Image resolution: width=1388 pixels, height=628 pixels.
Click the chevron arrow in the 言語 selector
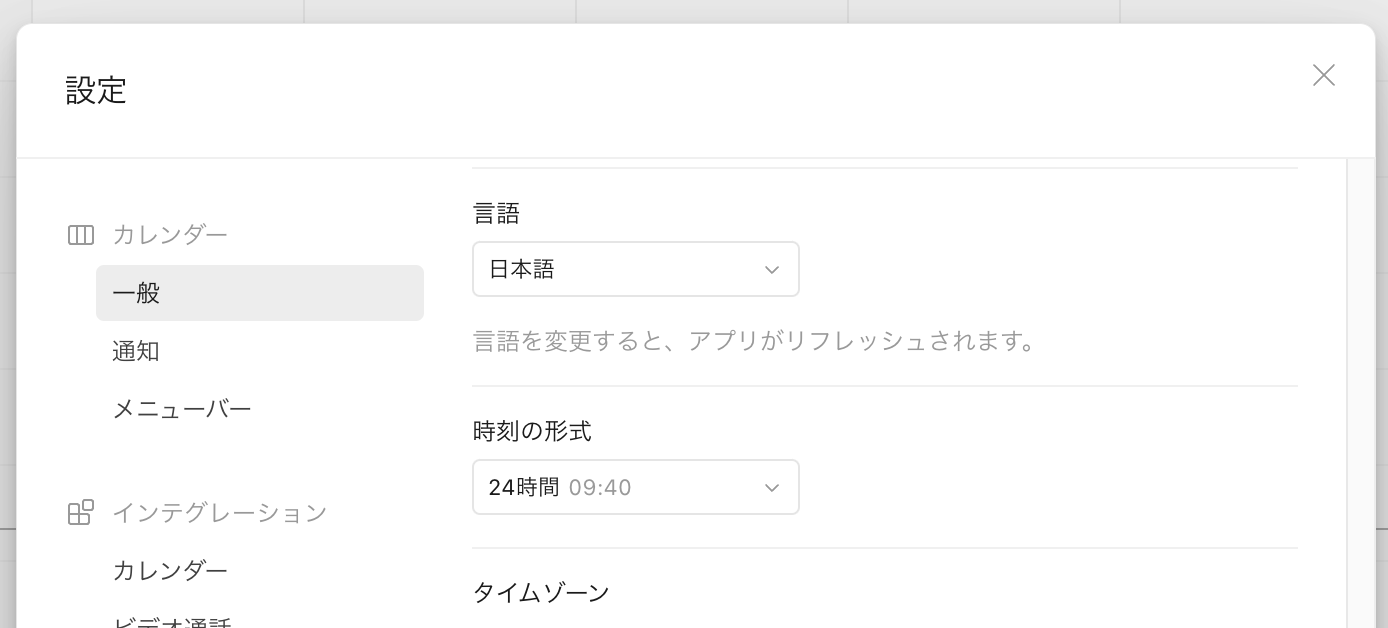pos(772,270)
